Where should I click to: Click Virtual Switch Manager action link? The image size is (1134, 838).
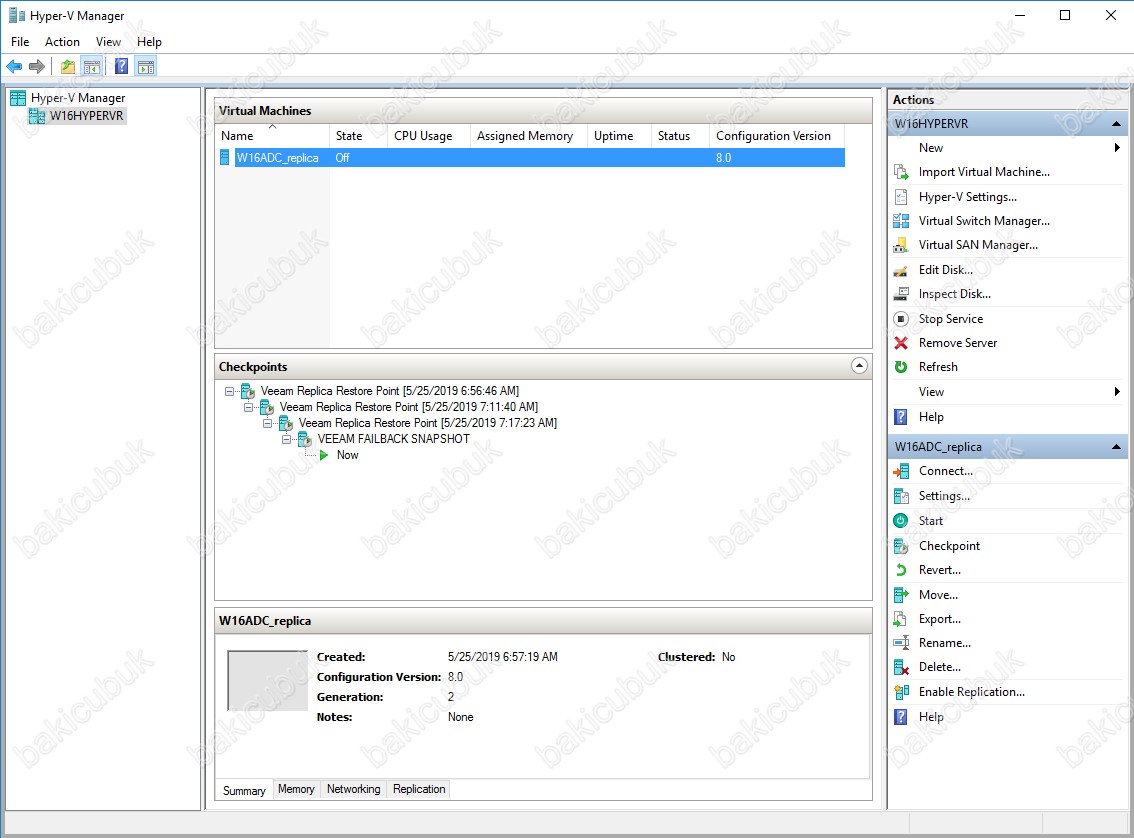(x=984, y=221)
